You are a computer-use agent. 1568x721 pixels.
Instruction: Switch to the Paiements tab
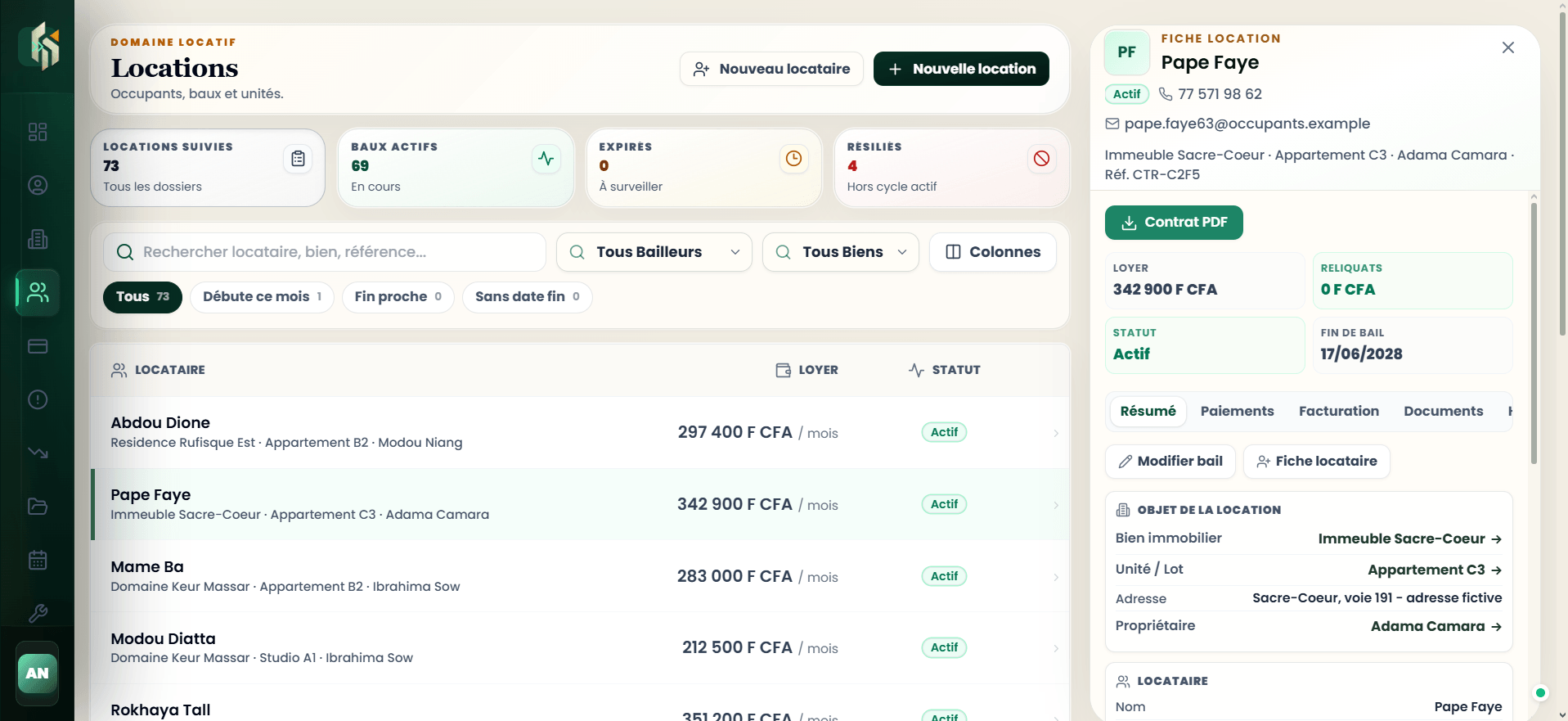point(1237,411)
